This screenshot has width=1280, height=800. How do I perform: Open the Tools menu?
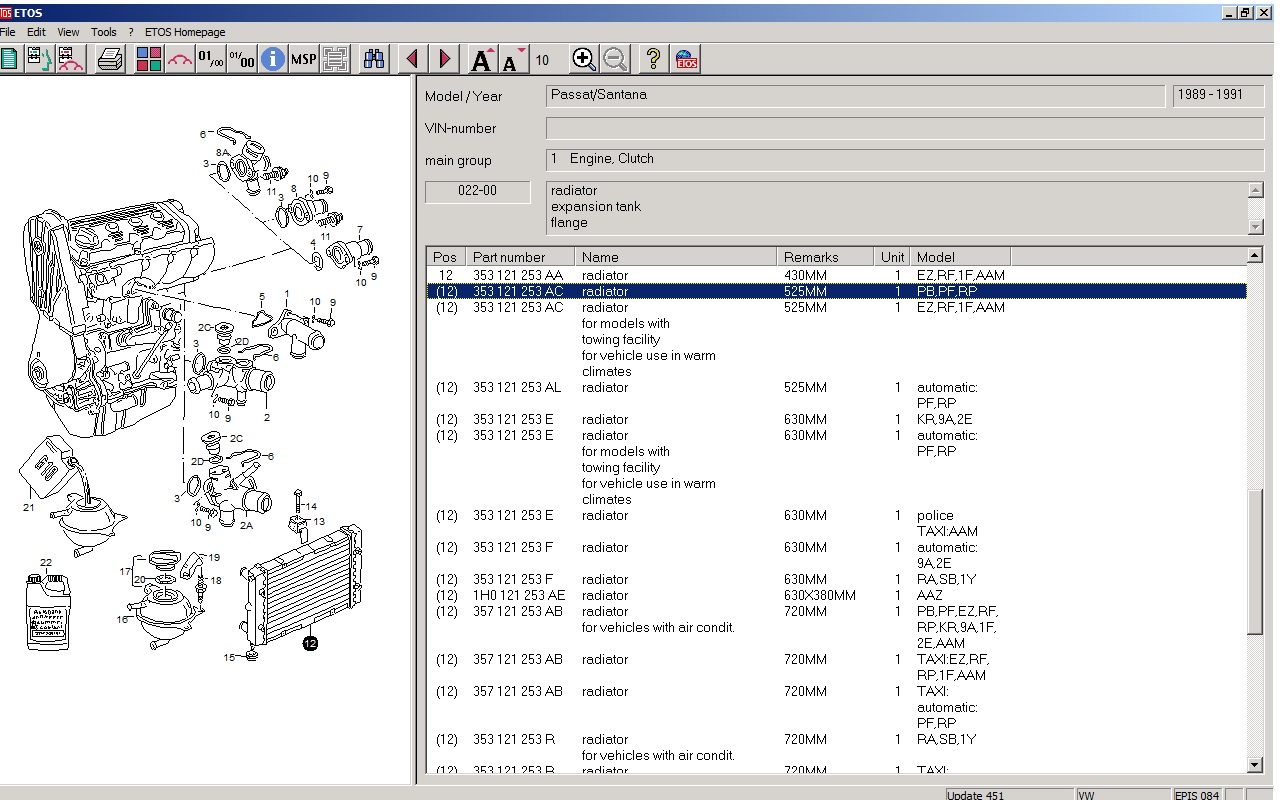(x=104, y=32)
